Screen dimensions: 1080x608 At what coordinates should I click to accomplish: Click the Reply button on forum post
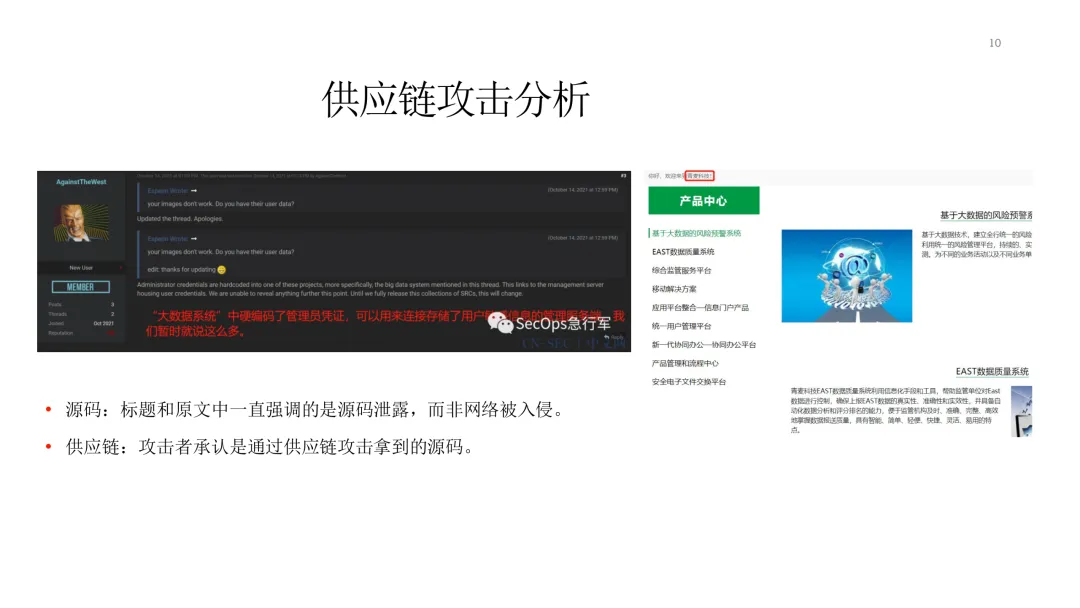coord(614,337)
